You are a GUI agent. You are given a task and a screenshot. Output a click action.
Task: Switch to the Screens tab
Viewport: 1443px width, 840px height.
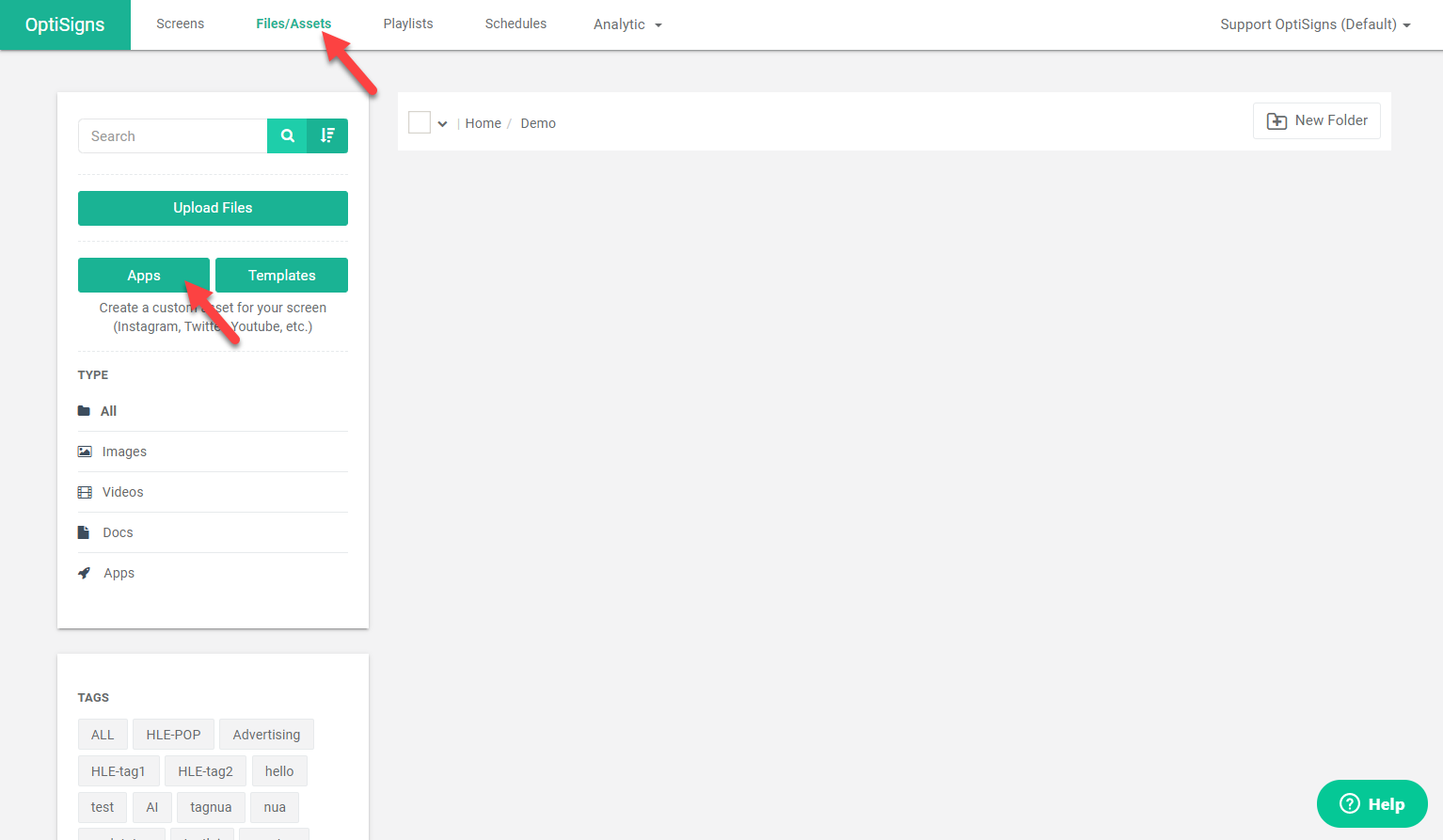click(180, 24)
